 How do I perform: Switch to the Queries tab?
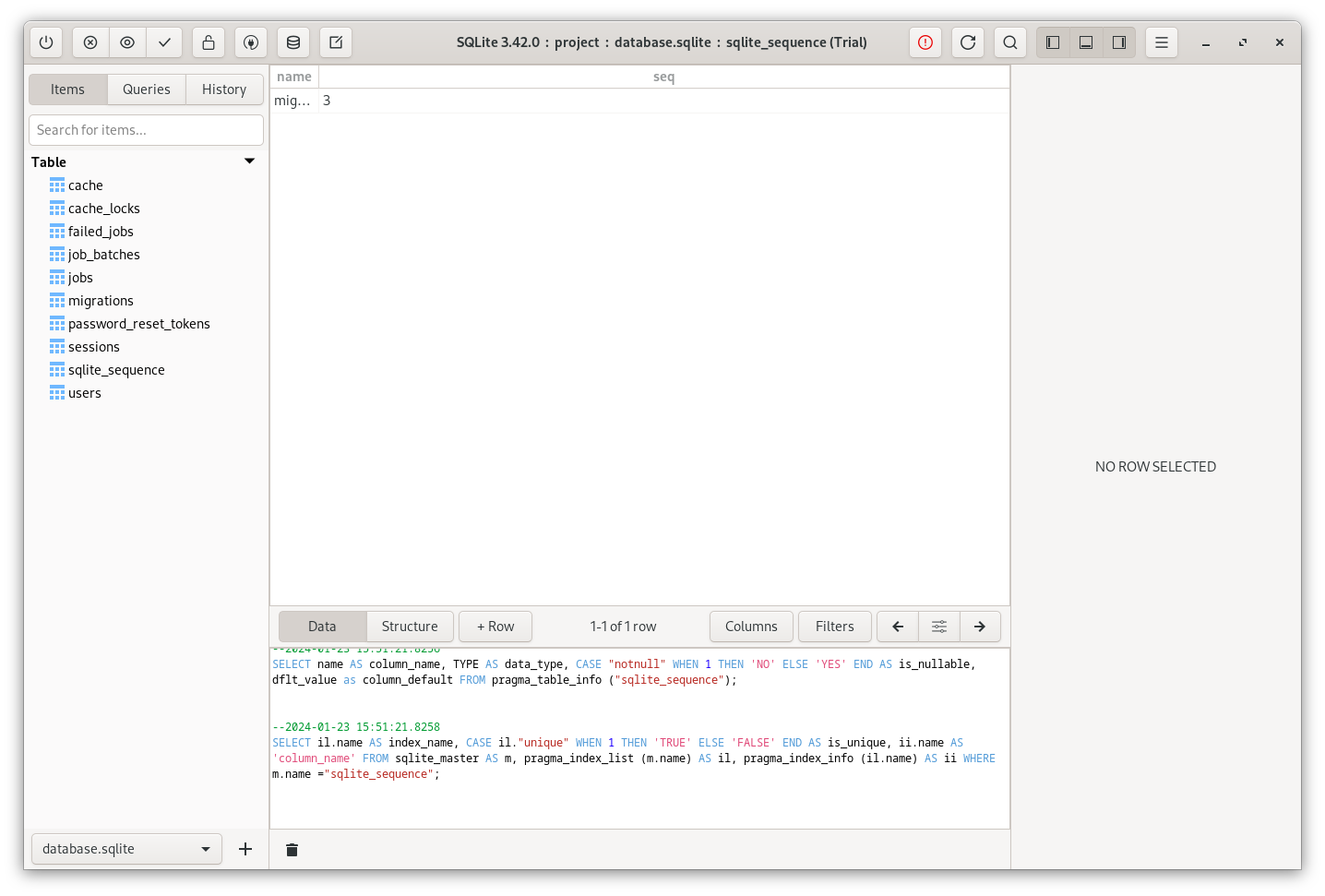point(147,90)
